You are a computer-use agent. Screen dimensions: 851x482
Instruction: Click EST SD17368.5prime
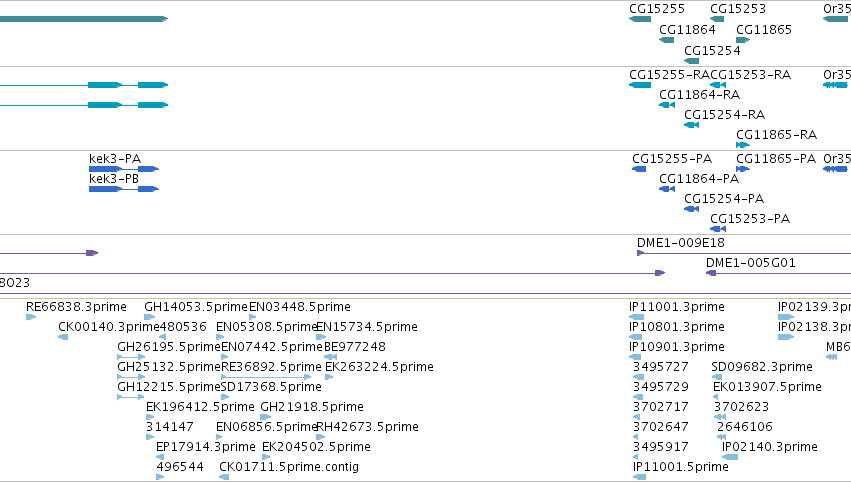click(x=271, y=387)
